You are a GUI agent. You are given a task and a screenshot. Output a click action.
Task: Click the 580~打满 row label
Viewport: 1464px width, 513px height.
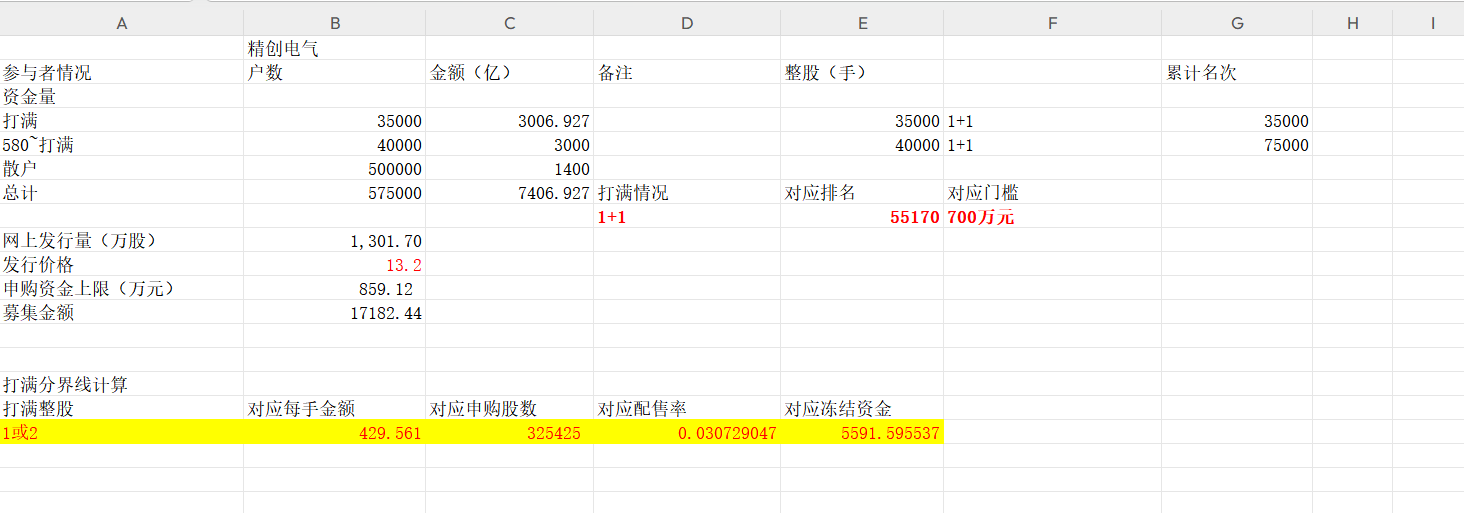tap(121, 144)
